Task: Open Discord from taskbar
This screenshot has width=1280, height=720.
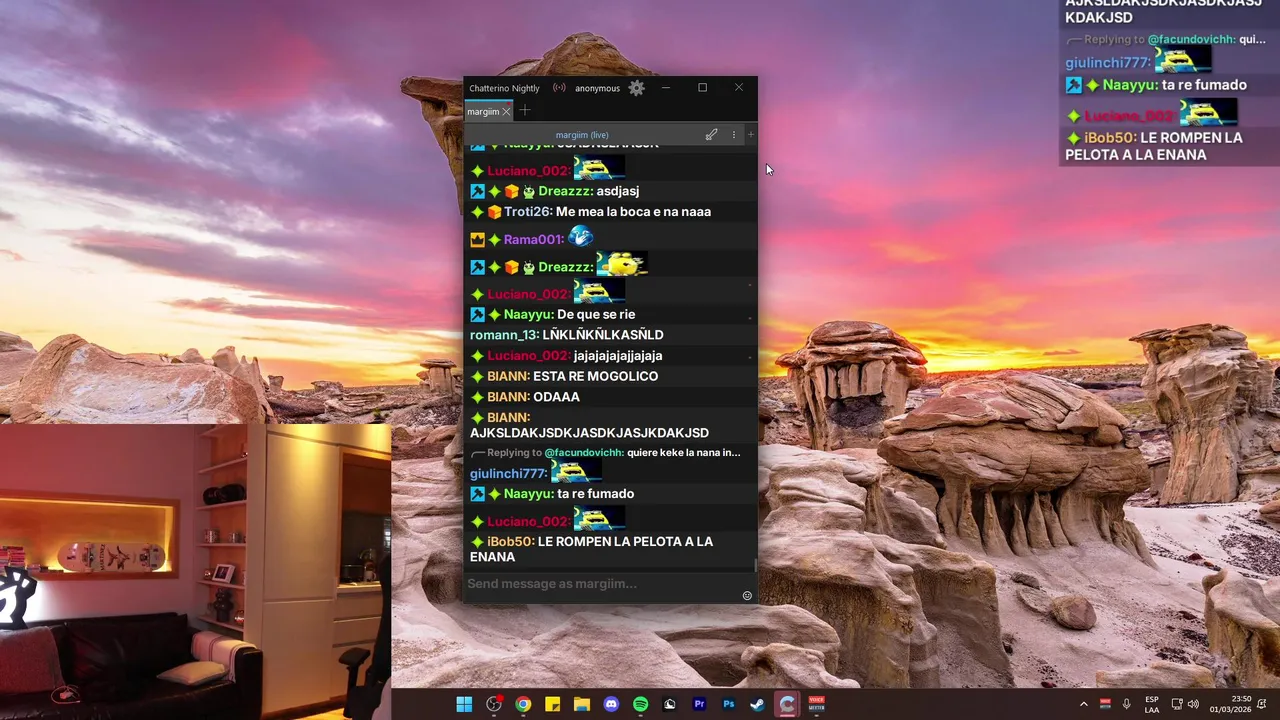Action: point(611,704)
